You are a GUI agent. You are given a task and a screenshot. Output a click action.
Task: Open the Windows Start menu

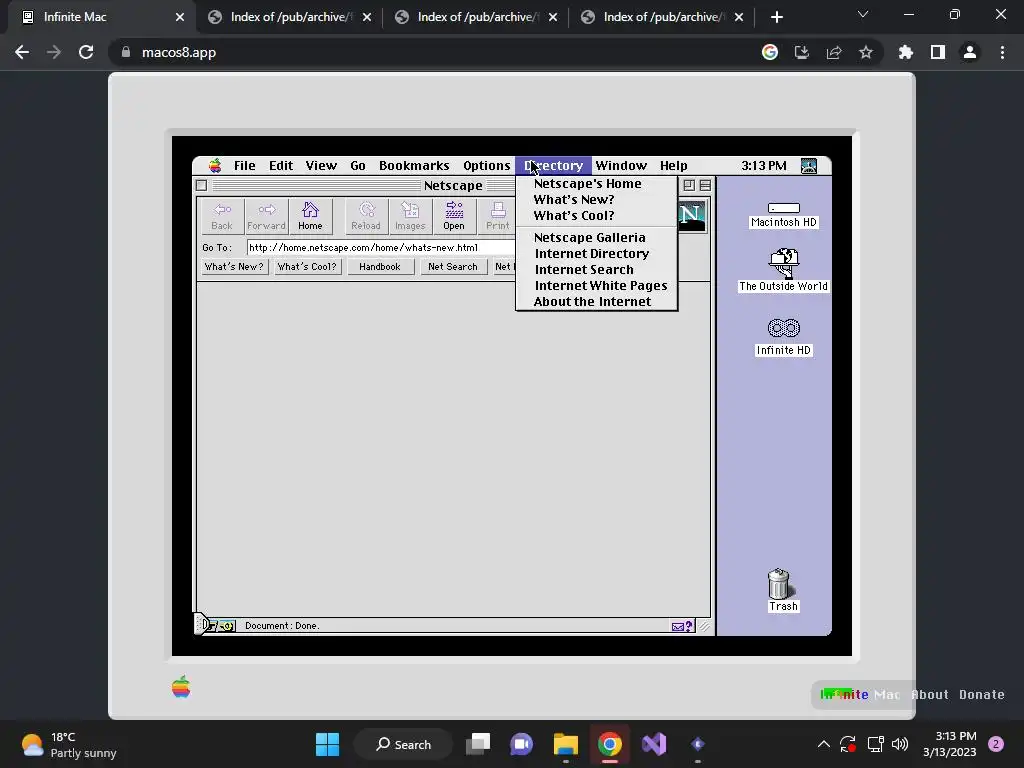pyautogui.click(x=327, y=744)
